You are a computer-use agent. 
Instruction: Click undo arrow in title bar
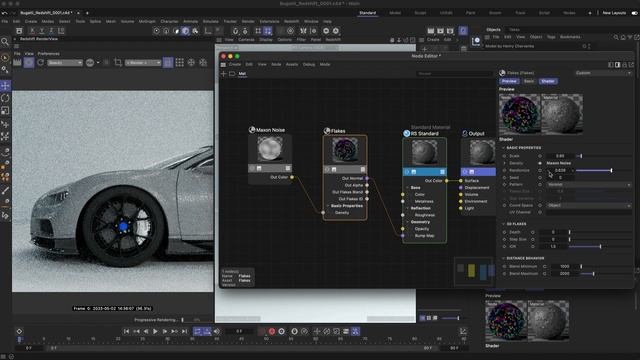[x=4, y=13]
